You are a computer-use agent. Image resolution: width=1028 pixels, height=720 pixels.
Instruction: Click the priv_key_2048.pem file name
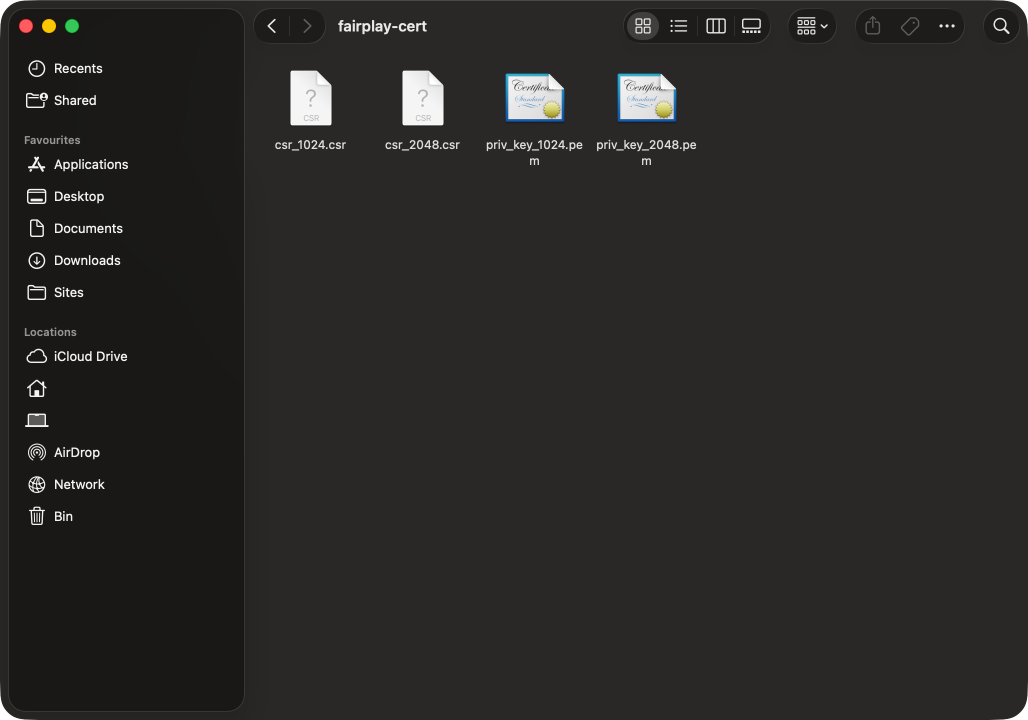click(x=646, y=153)
